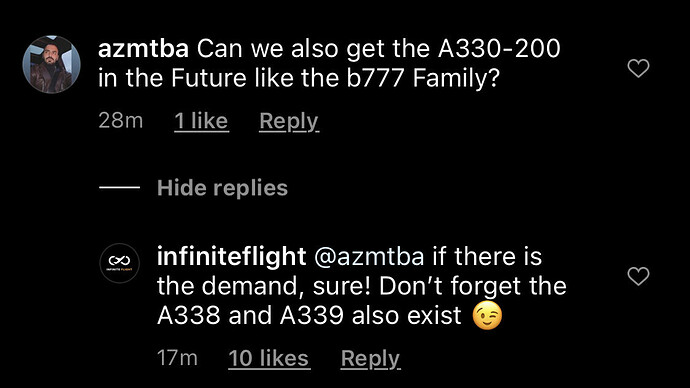
Task: Open the azmtba username link
Action: tap(143, 48)
